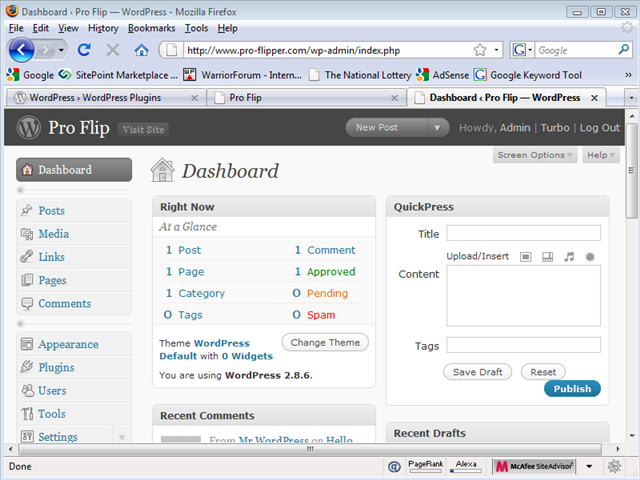This screenshot has width=640, height=480.
Task: Click the Pending comments link
Action: [327, 293]
